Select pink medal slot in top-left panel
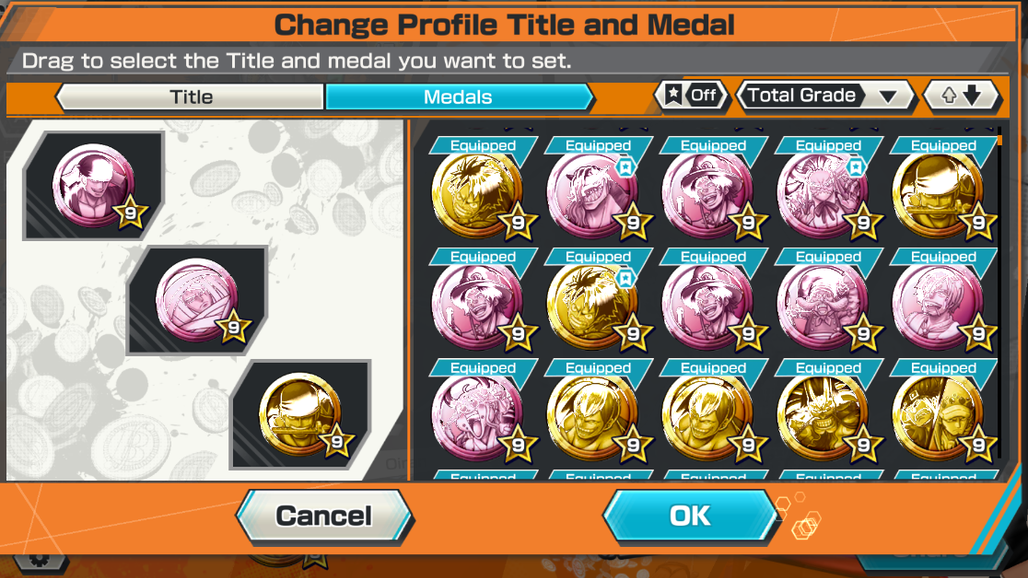The width and height of the screenshot is (1028, 578). pyautogui.click(x=94, y=186)
